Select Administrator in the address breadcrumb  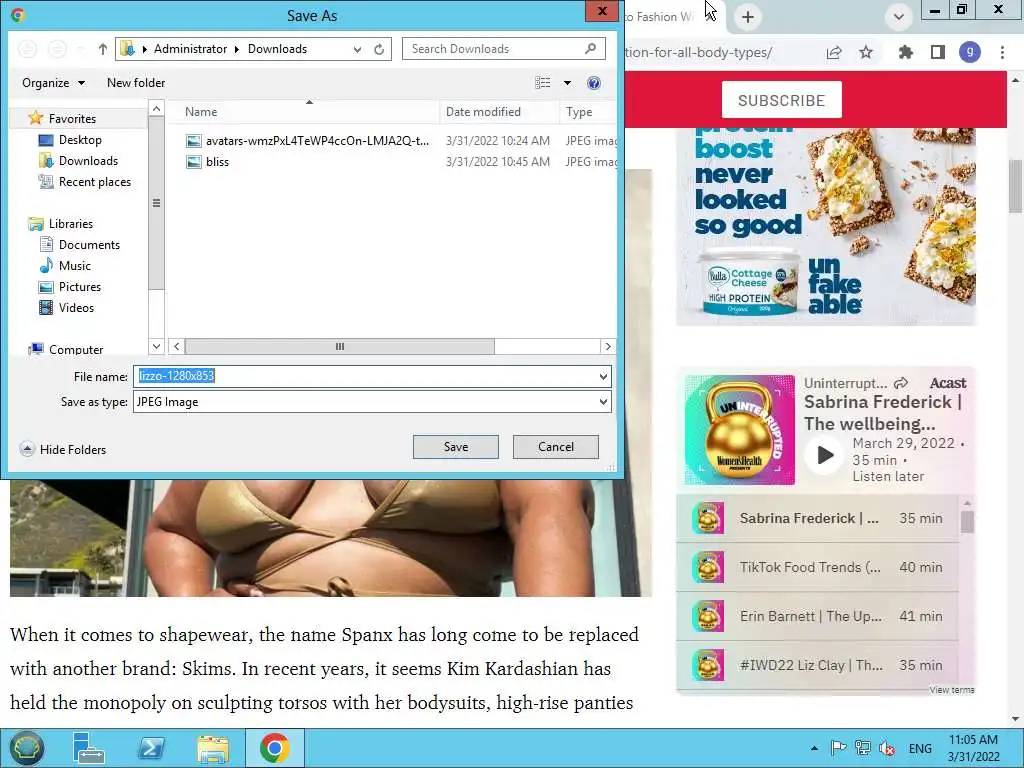(190, 49)
